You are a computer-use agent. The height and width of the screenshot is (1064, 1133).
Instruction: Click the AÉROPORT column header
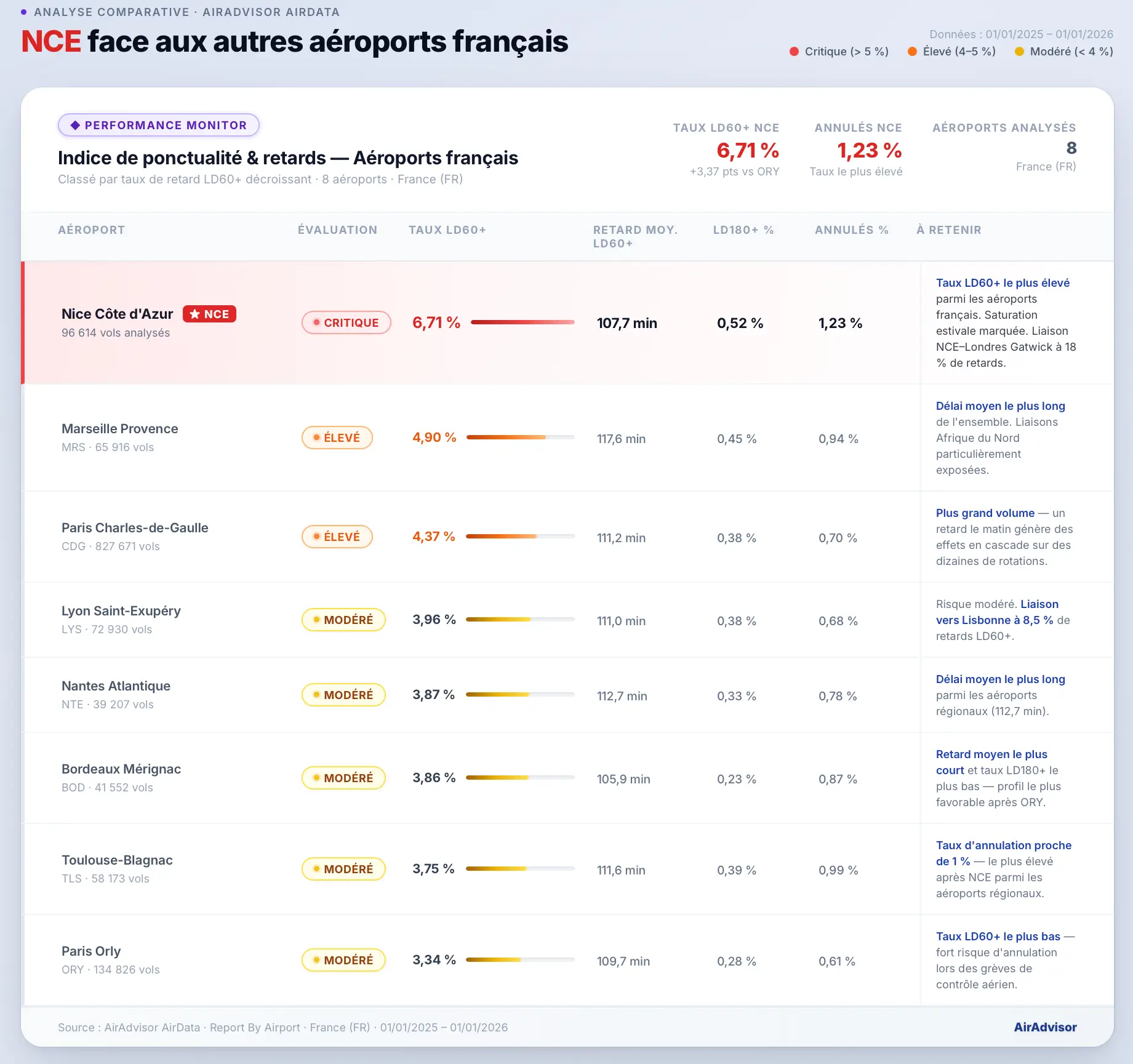[92, 230]
